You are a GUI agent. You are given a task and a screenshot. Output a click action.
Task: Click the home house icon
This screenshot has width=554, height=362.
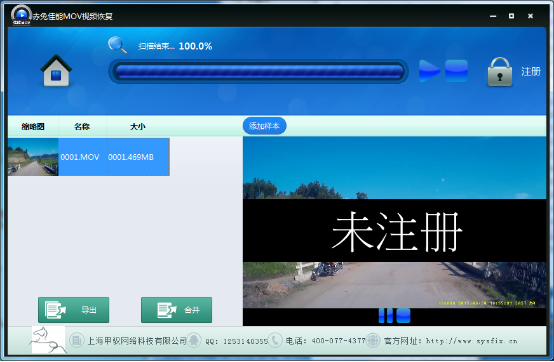click(x=56, y=71)
